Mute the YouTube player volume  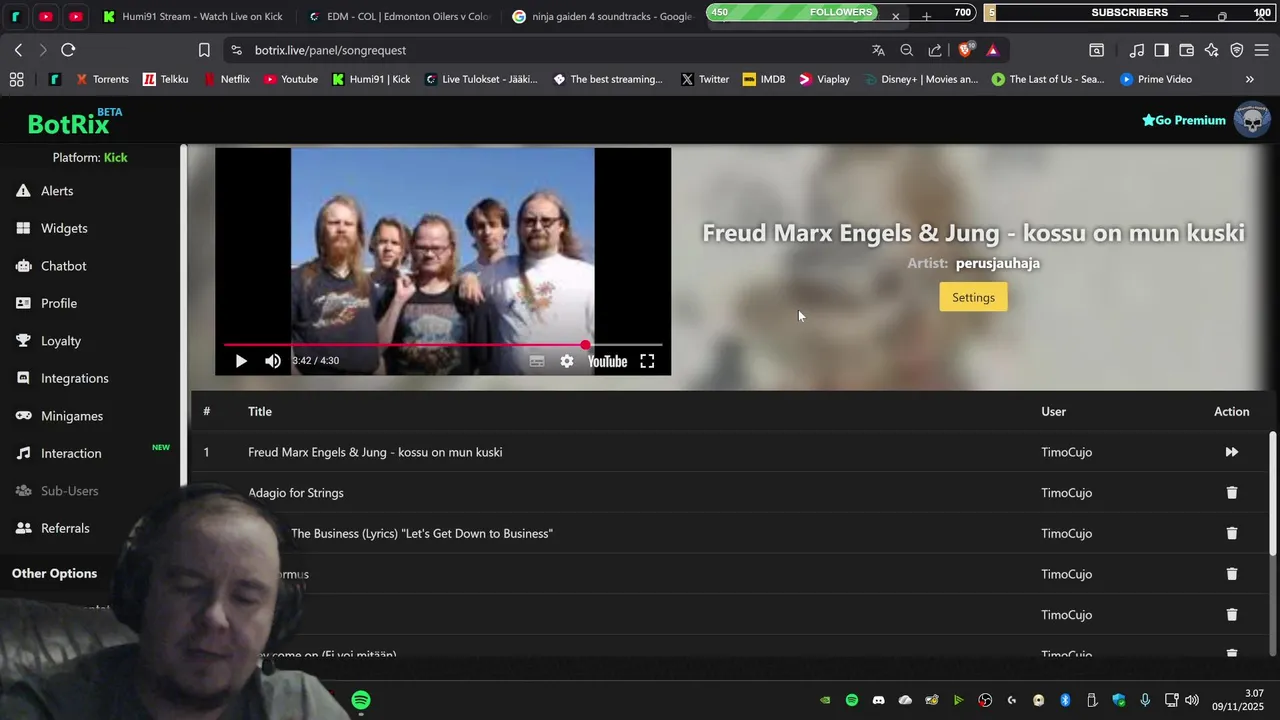[x=273, y=361]
